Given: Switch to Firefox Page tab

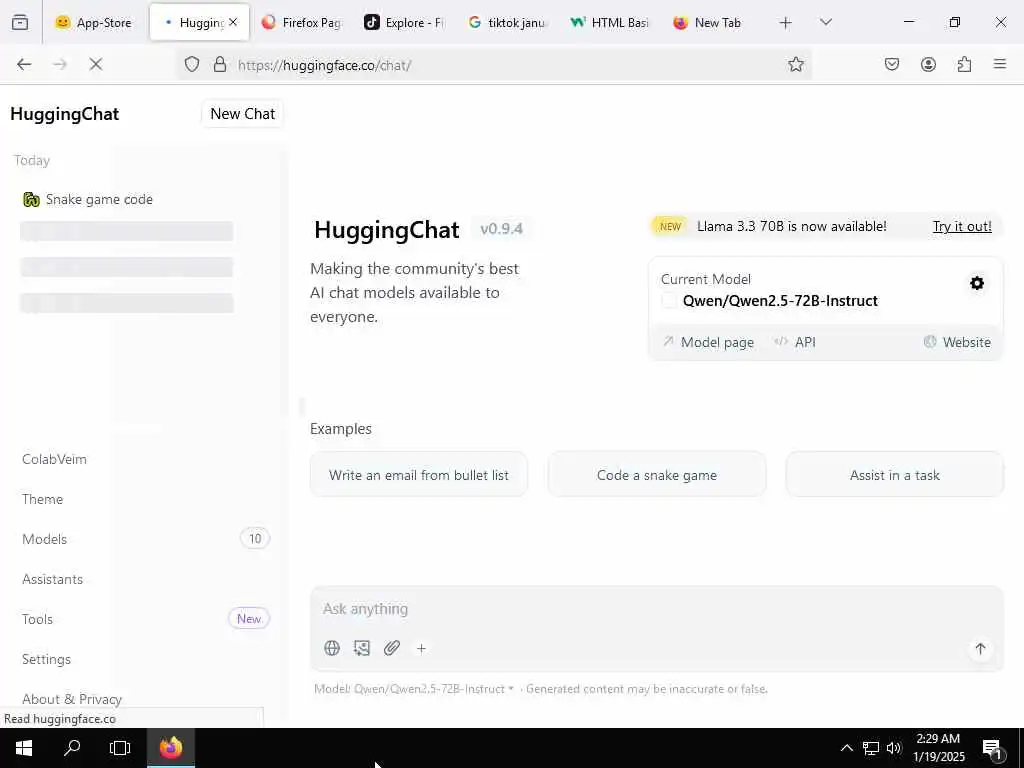Looking at the screenshot, I should click(300, 23).
